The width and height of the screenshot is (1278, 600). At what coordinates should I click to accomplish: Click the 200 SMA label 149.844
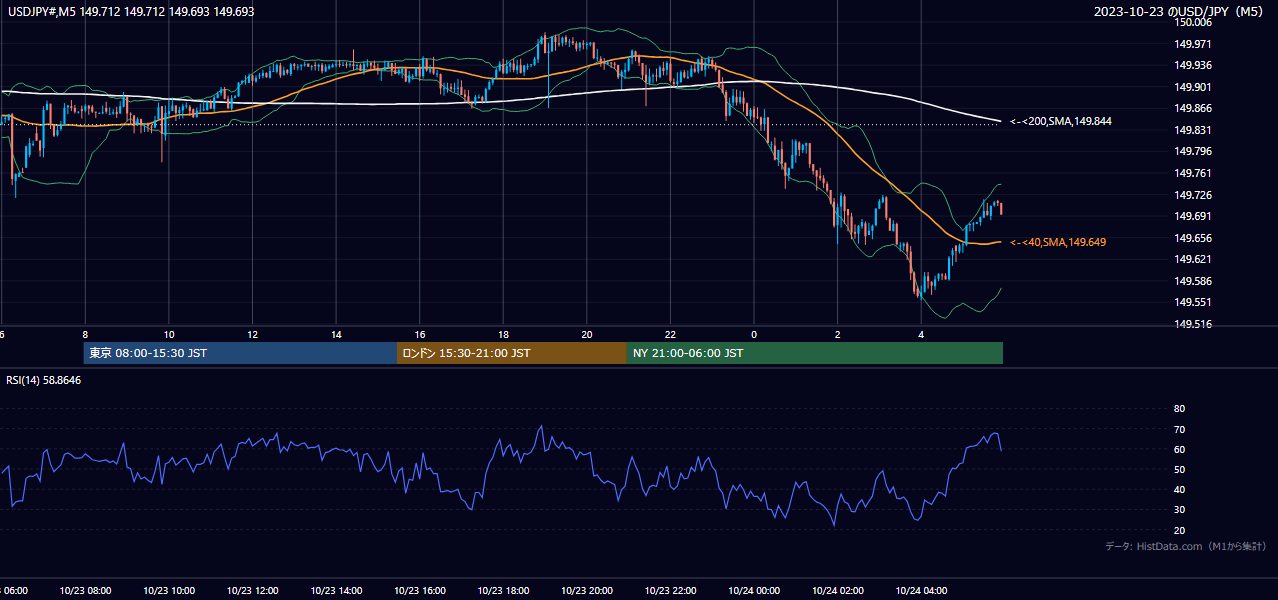click(x=1060, y=121)
